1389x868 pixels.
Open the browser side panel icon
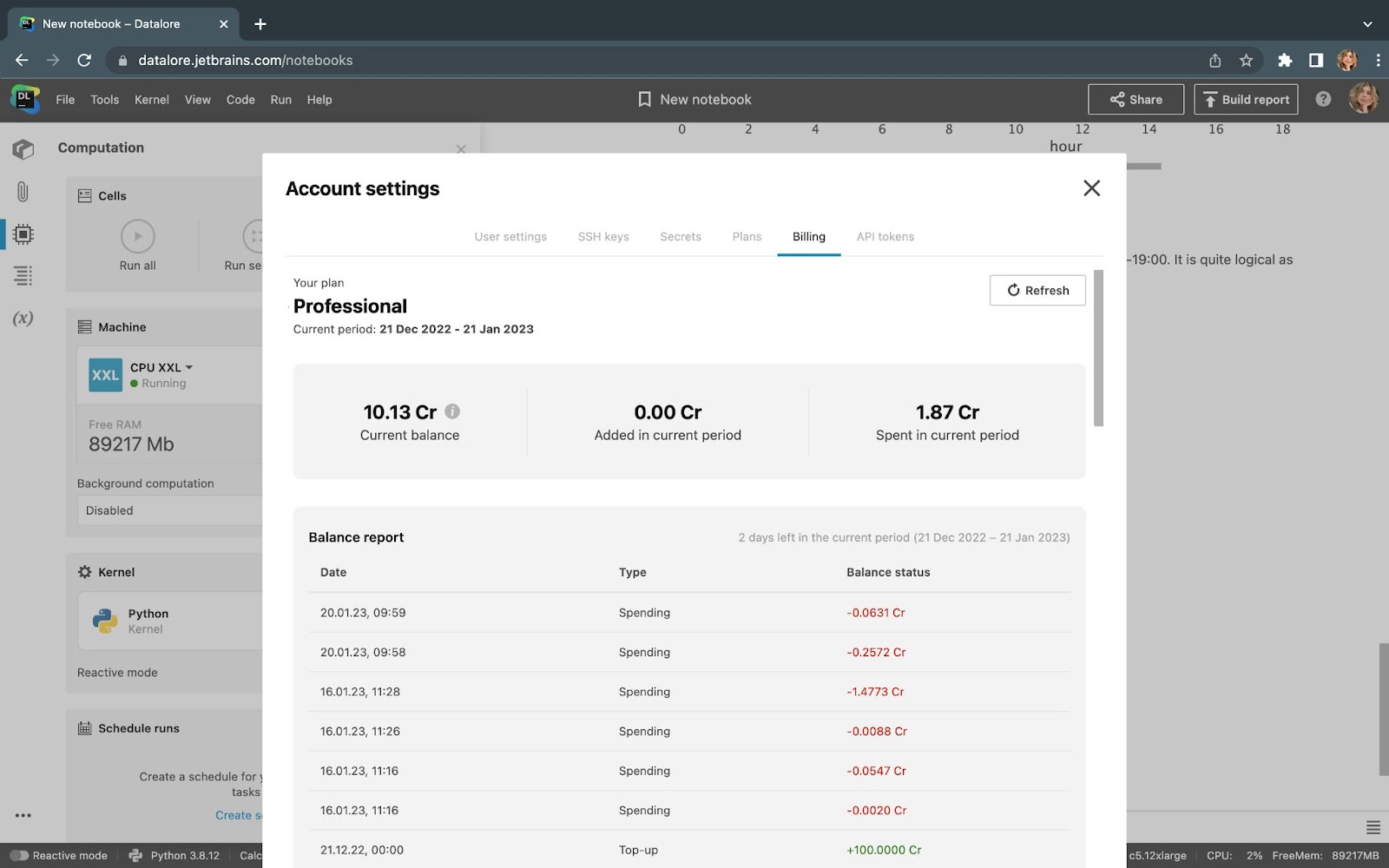pos(1316,60)
